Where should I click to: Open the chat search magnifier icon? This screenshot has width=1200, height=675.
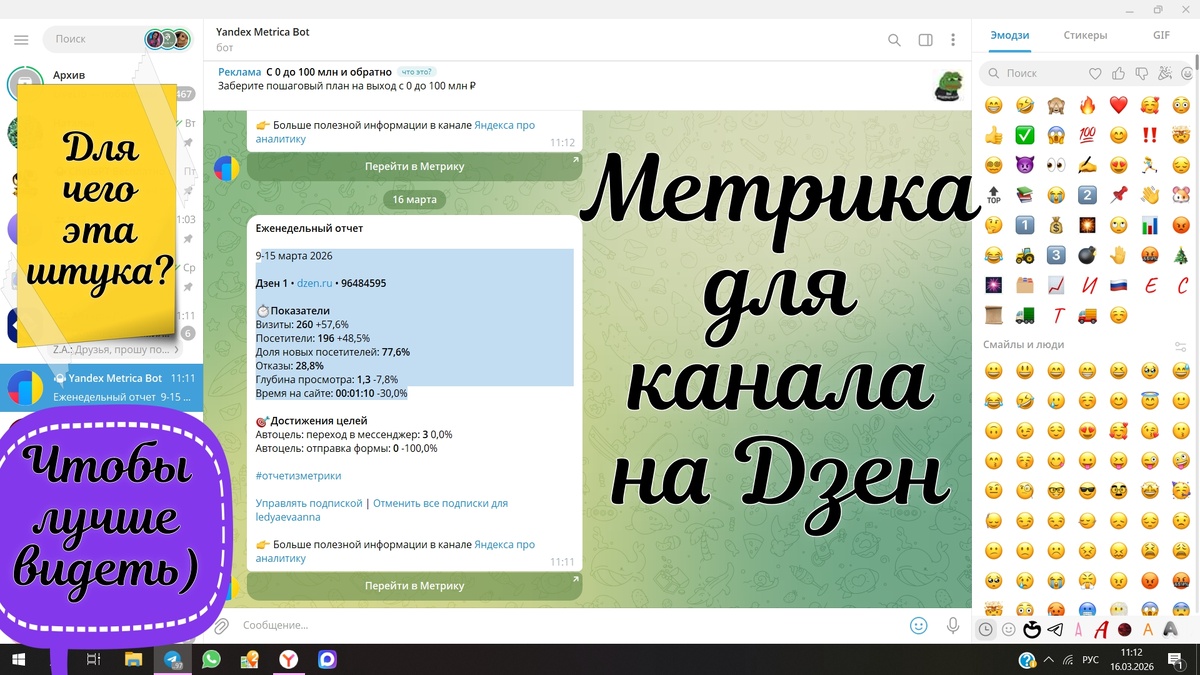pyautogui.click(x=894, y=40)
